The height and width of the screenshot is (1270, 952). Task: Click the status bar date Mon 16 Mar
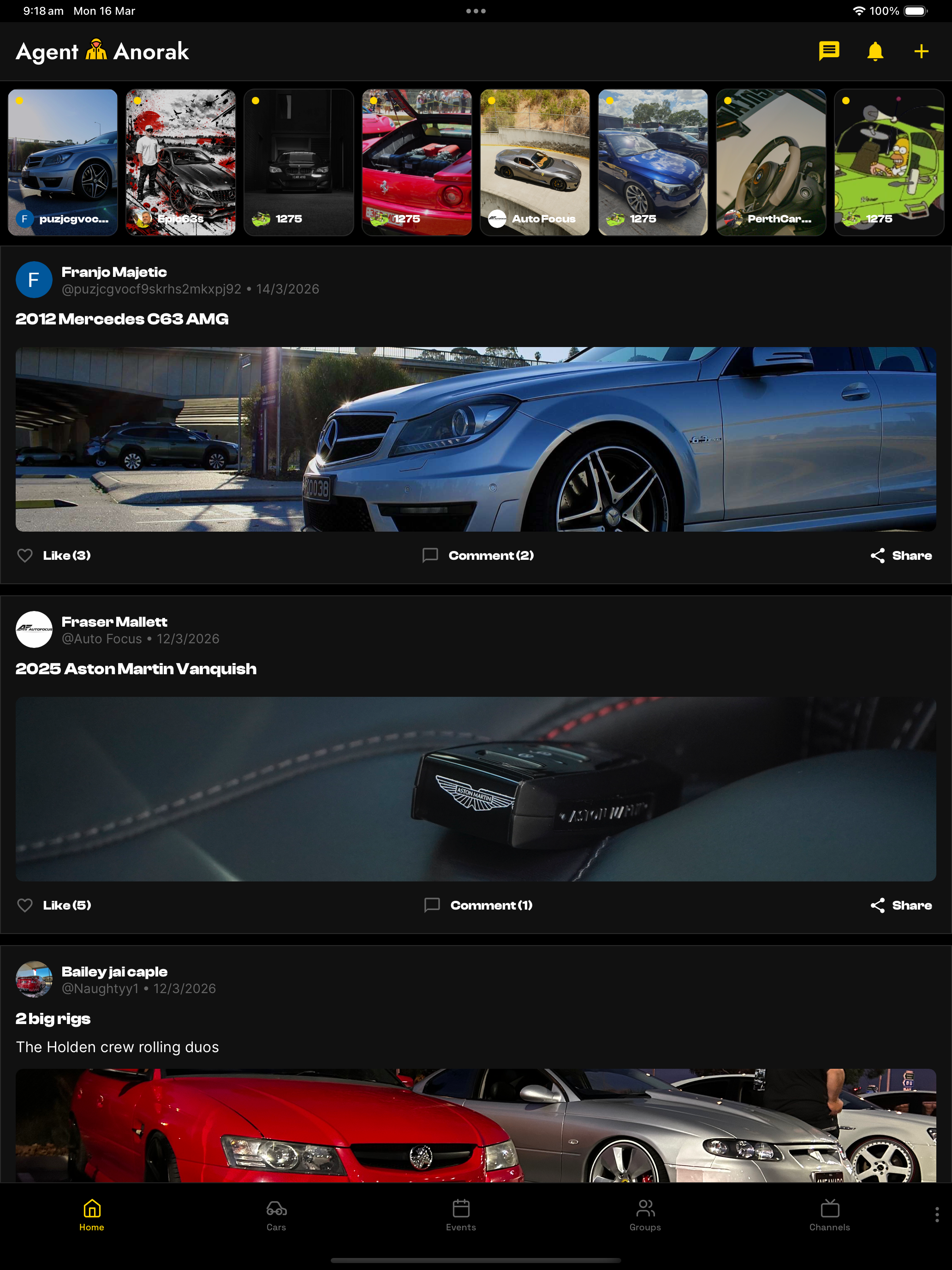tap(104, 11)
